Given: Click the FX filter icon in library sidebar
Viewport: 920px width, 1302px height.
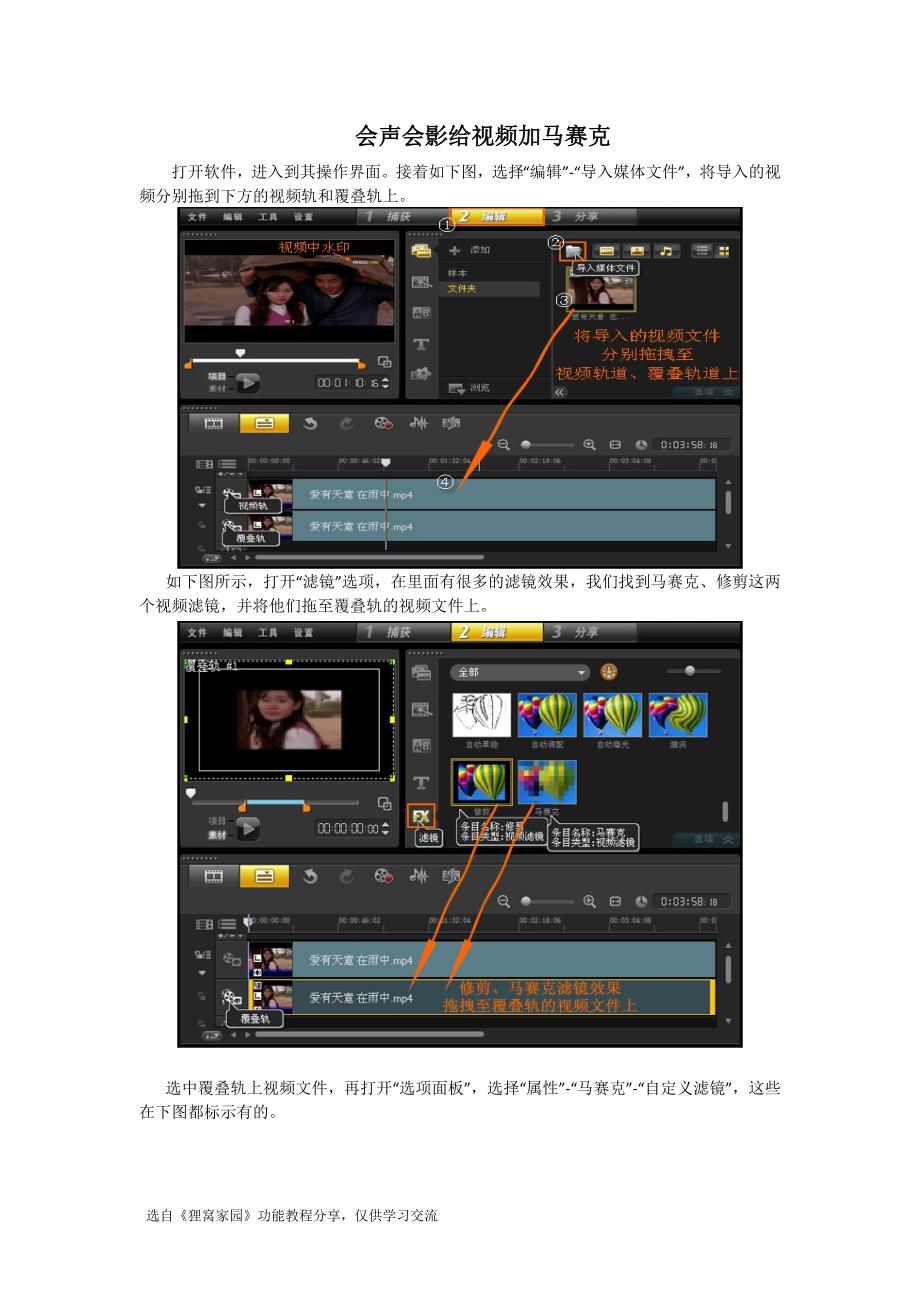Looking at the screenshot, I should [422, 816].
